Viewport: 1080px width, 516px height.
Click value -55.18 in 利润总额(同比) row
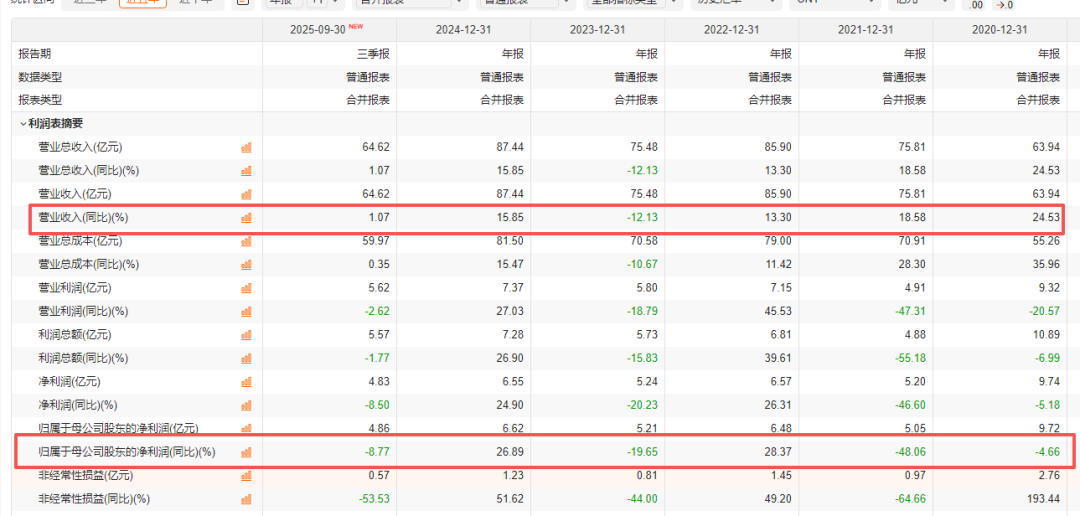[x=913, y=358]
